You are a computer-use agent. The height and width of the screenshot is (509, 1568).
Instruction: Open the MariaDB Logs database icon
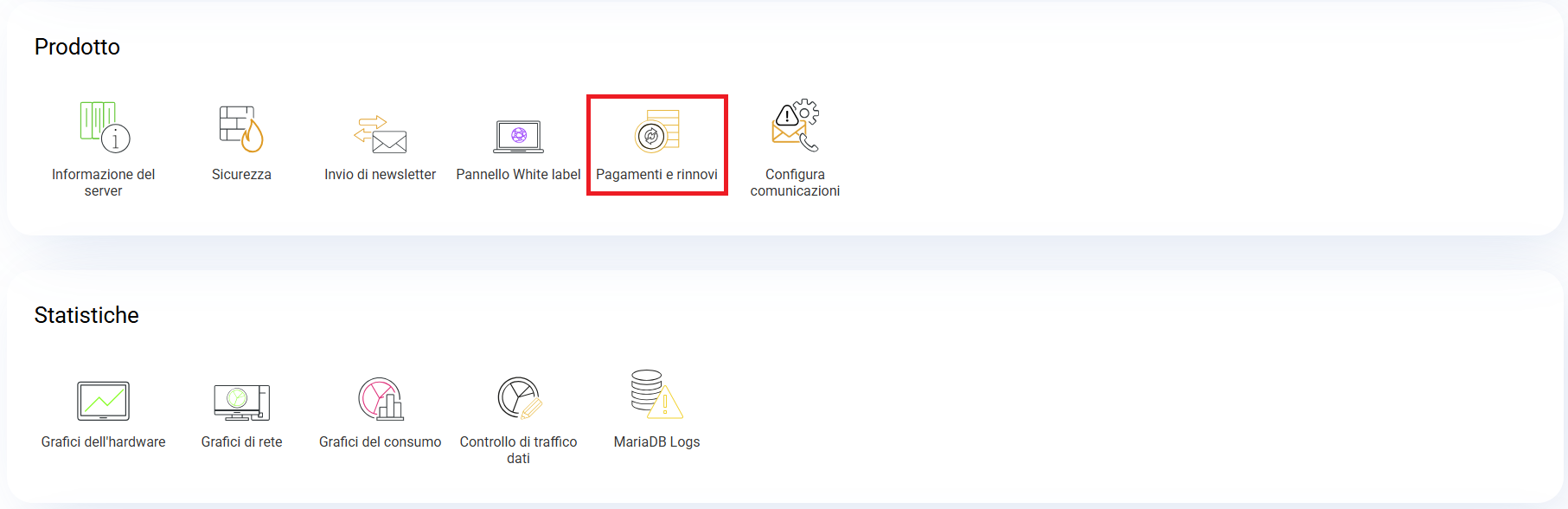[x=656, y=395]
